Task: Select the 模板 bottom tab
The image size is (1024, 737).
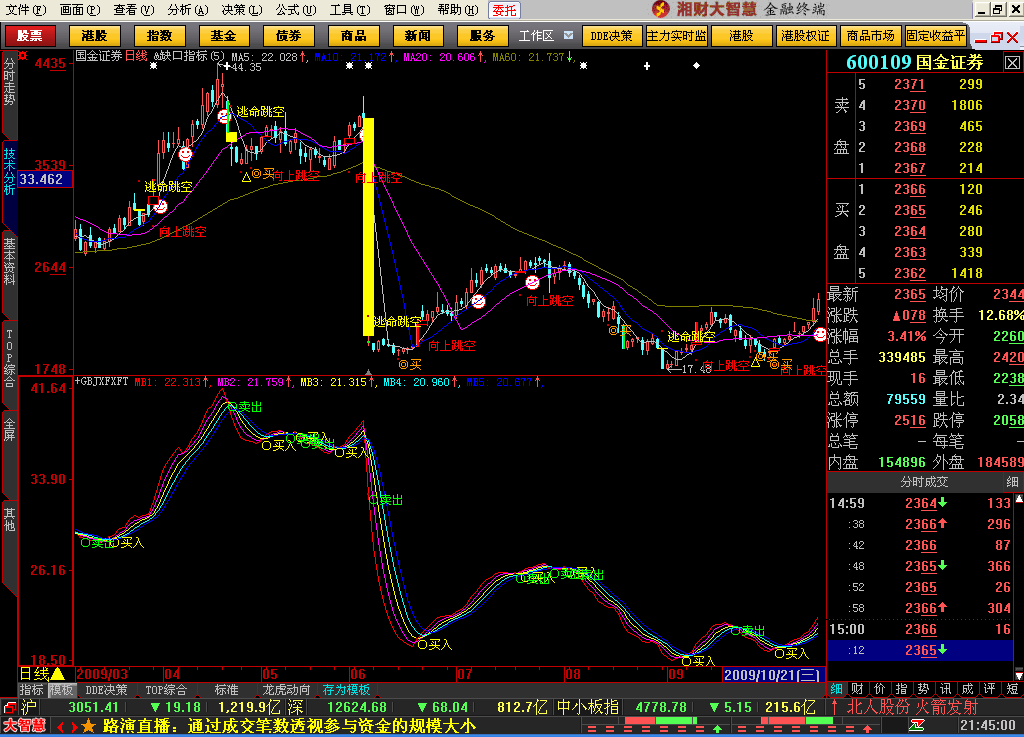Action: point(61,690)
